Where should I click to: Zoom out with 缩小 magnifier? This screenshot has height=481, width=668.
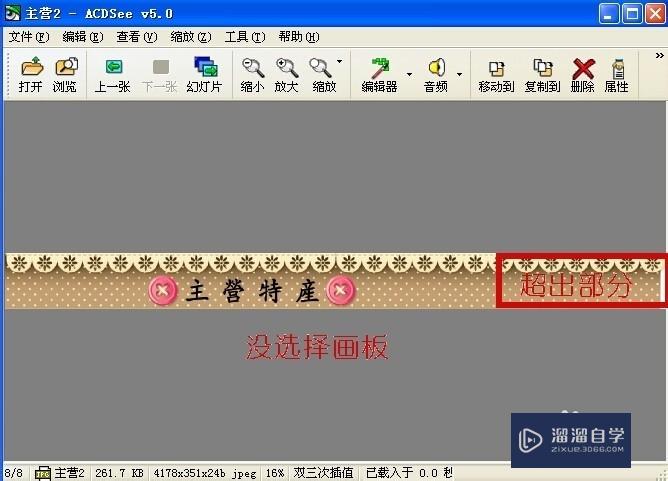[252, 75]
